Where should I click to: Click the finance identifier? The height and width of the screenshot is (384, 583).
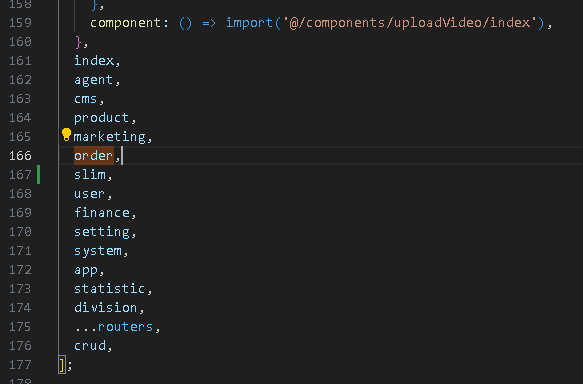(x=102, y=213)
